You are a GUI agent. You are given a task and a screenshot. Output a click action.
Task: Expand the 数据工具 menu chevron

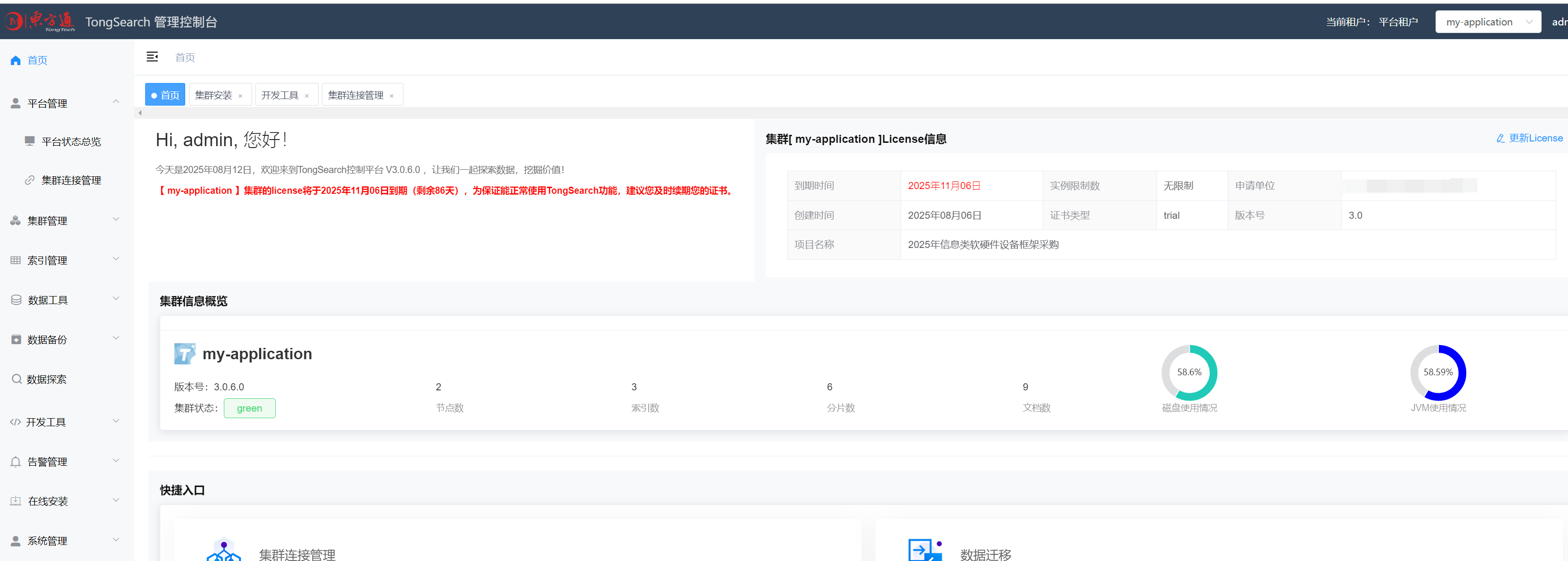(x=115, y=298)
